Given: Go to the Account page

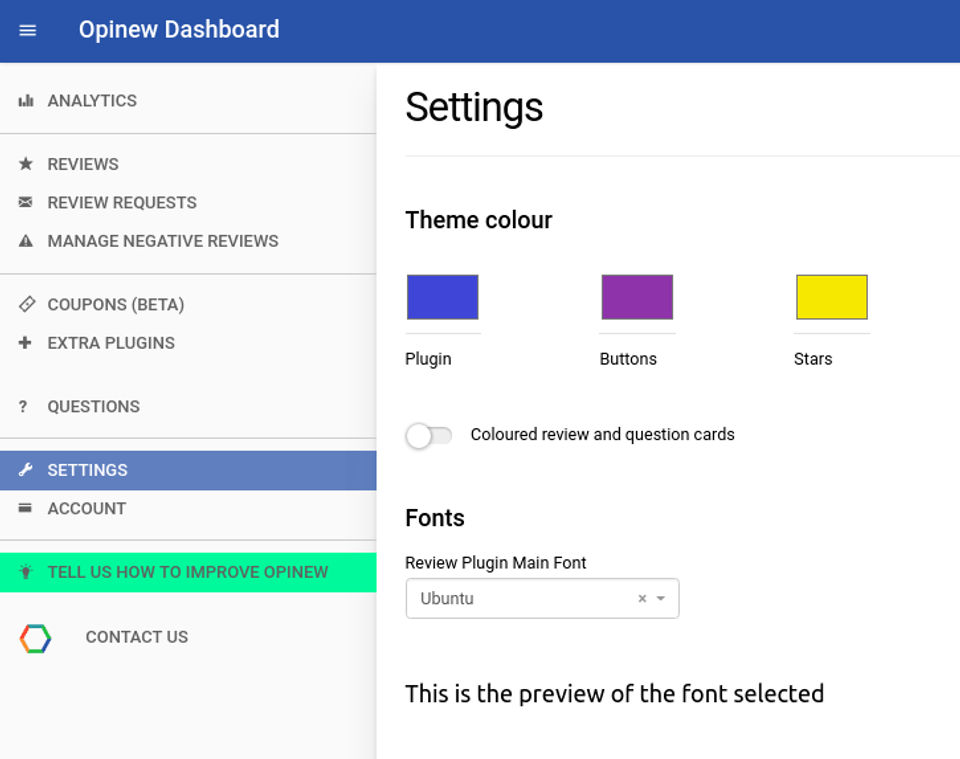Looking at the screenshot, I should (x=87, y=509).
